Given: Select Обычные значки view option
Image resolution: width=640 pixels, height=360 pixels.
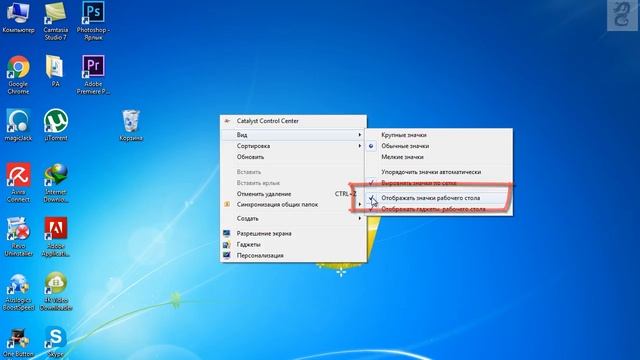Looking at the screenshot, I should pos(439,146).
